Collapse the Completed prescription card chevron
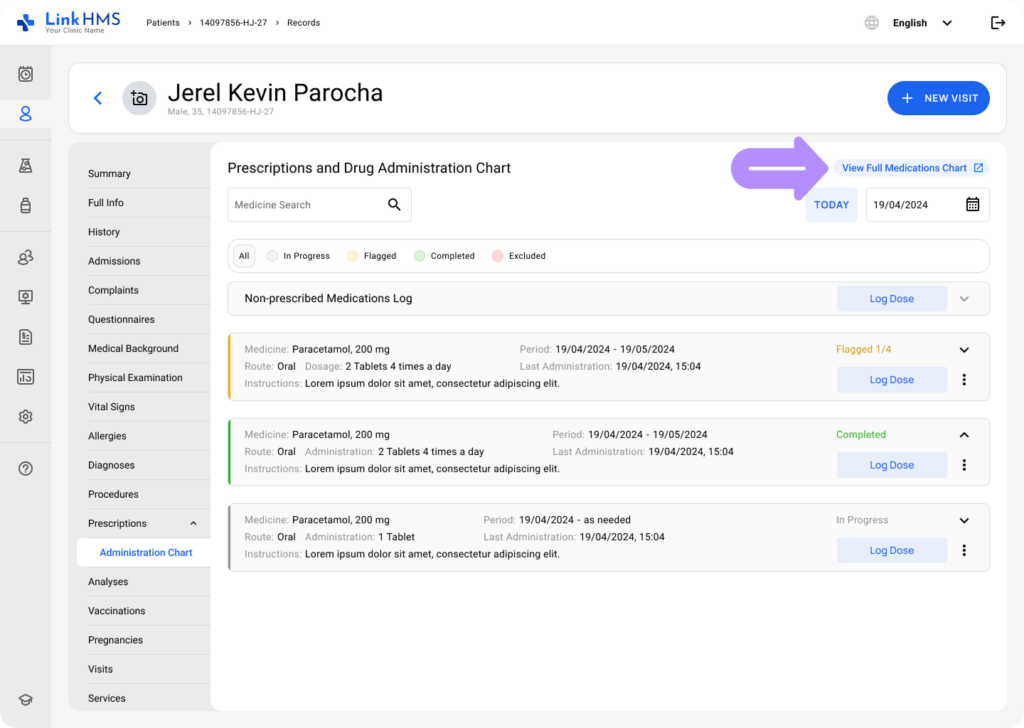Viewport: 1024px width, 728px height. coord(964,435)
